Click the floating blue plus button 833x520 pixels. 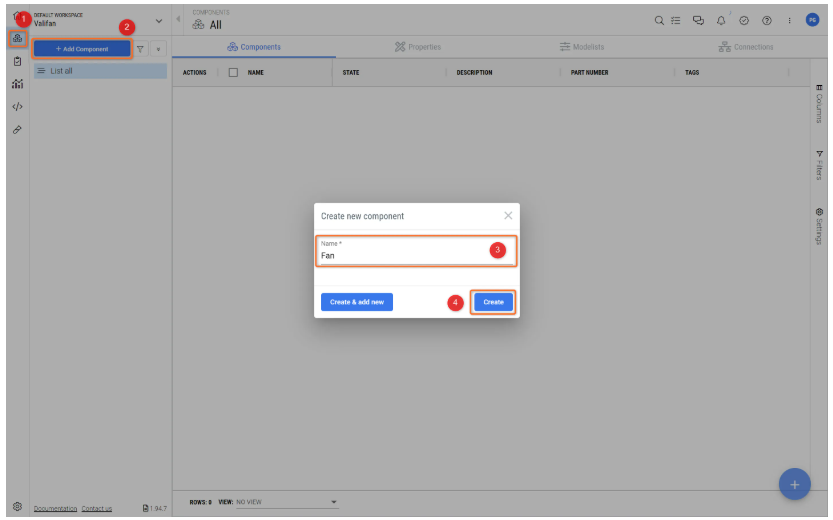click(x=794, y=484)
